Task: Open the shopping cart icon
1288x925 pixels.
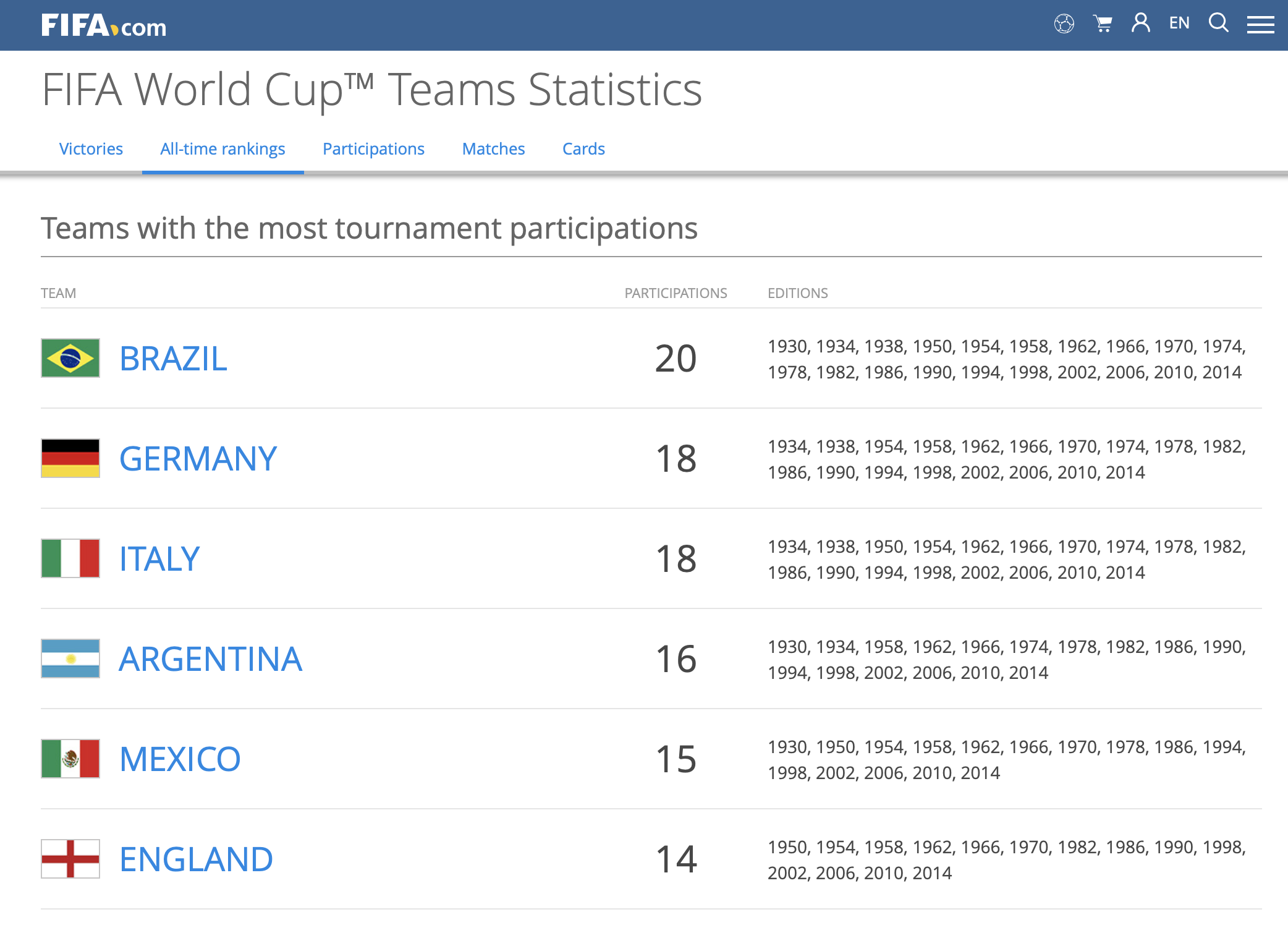Action: (x=1103, y=24)
